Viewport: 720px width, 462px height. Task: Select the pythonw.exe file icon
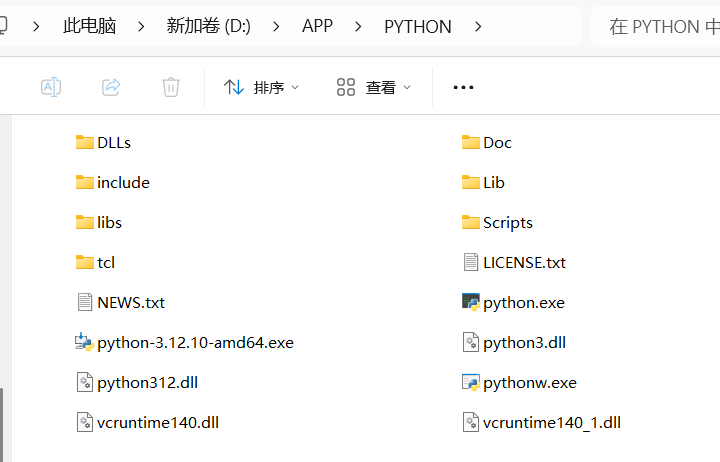pyautogui.click(x=471, y=383)
